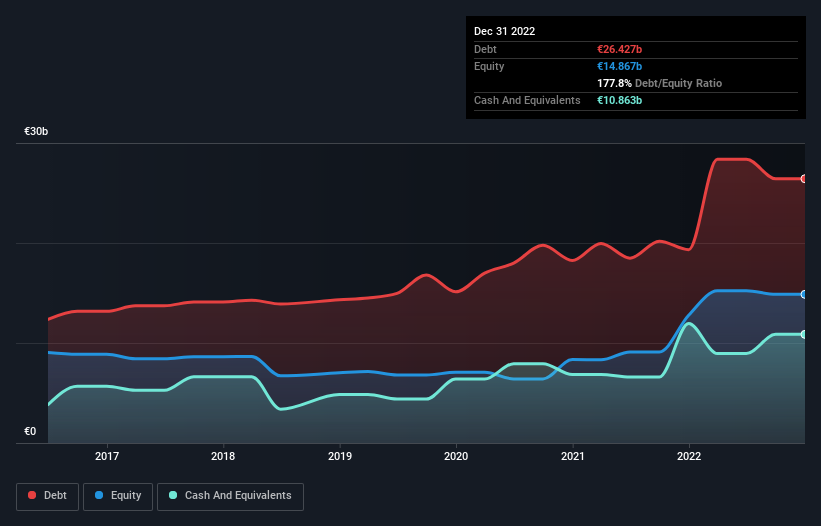Click the Debt row label in tooltip
This screenshot has height=526, width=821.
click(x=485, y=49)
